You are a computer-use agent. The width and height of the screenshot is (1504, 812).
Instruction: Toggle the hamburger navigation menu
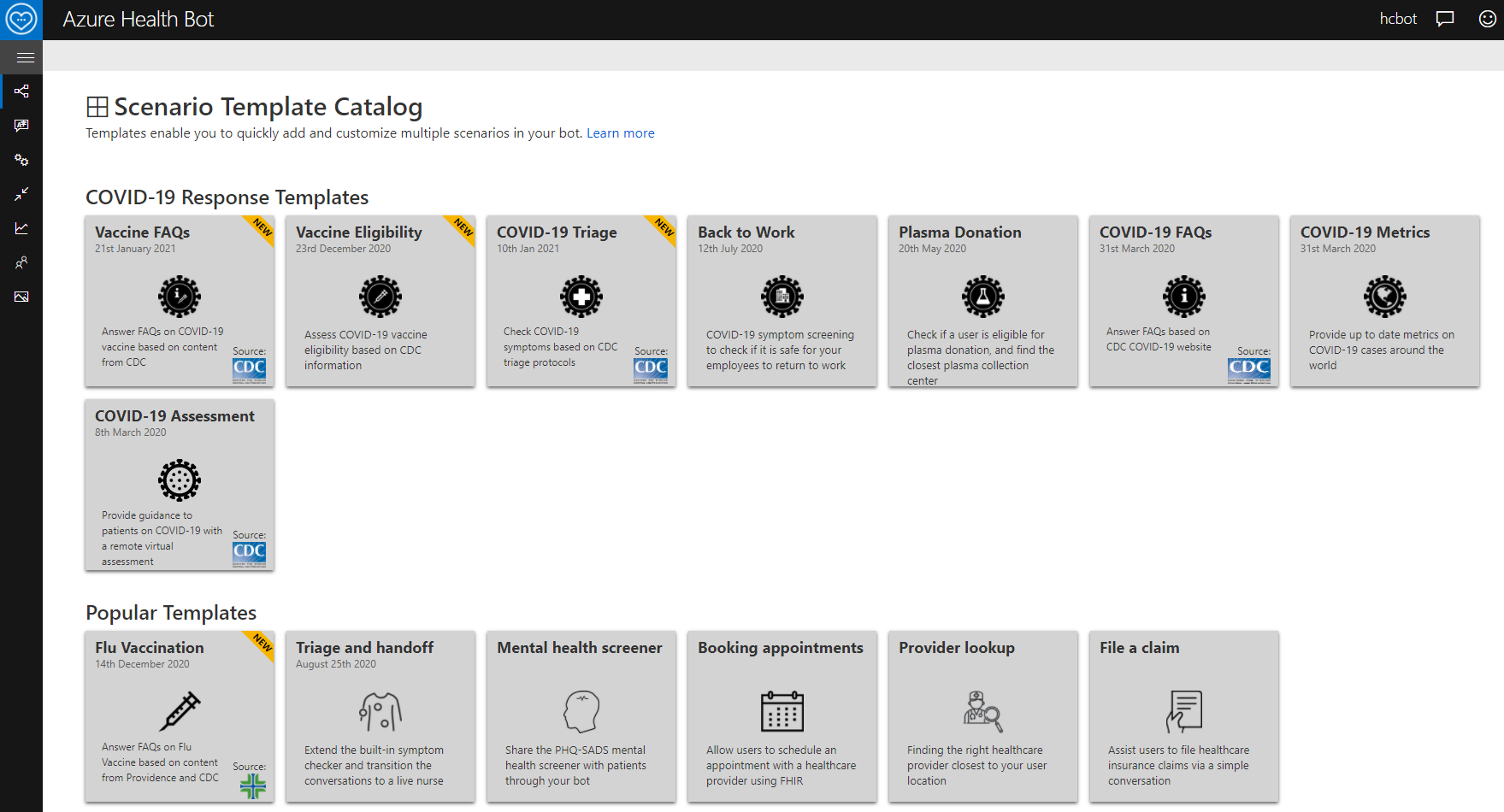click(25, 57)
